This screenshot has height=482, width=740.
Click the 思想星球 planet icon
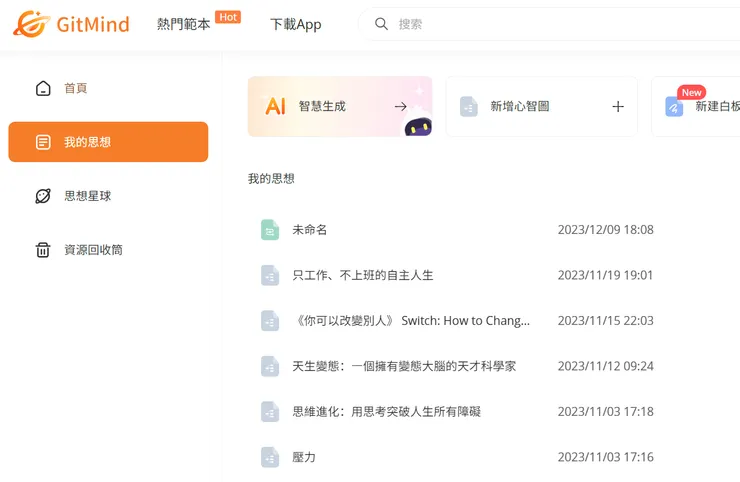click(x=43, y=196)
